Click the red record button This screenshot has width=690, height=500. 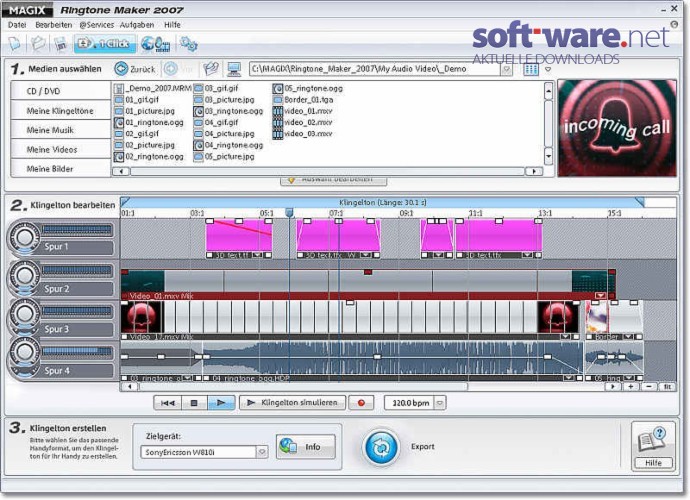(361, 403)
